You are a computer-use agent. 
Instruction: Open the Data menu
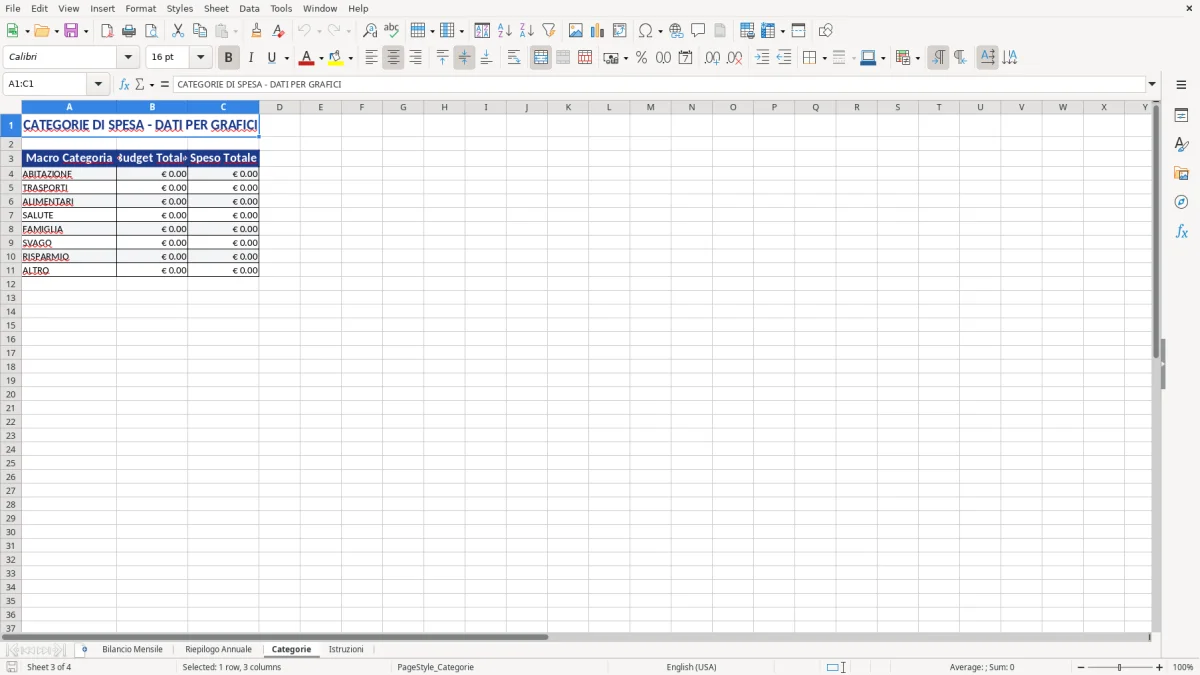249,8
